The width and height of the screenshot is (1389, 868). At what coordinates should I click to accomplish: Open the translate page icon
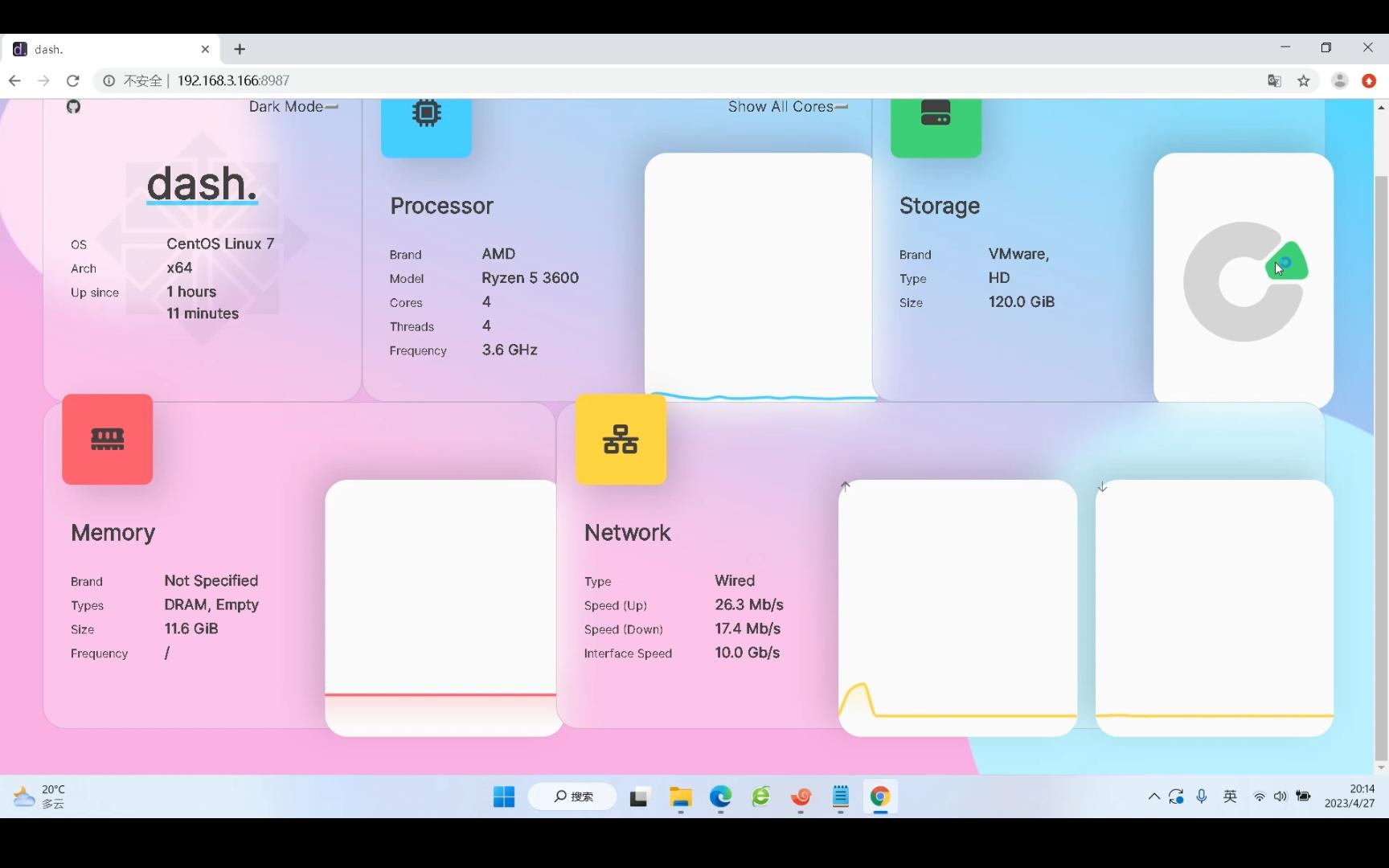pos(1274,80)
